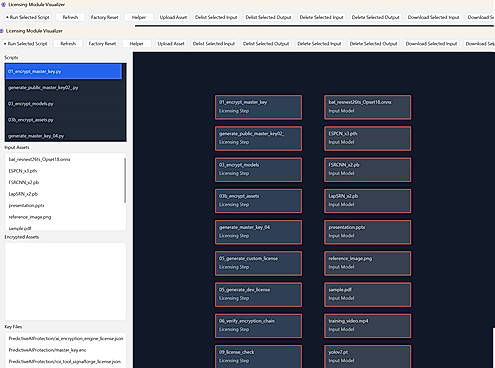Viewport: 495px width, 368px height.
Task: Click Delete Selected Output in background window
Action: coord(375,17)
